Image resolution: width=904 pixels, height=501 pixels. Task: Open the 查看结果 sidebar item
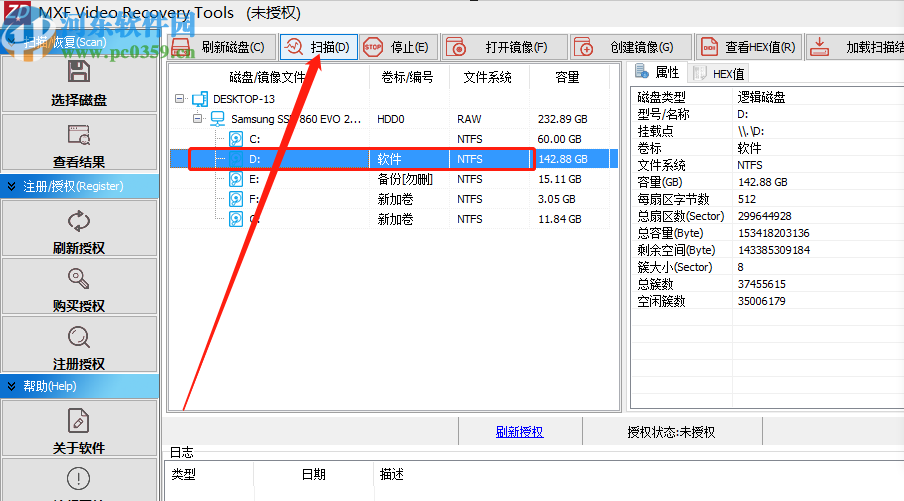click(79, 144)
